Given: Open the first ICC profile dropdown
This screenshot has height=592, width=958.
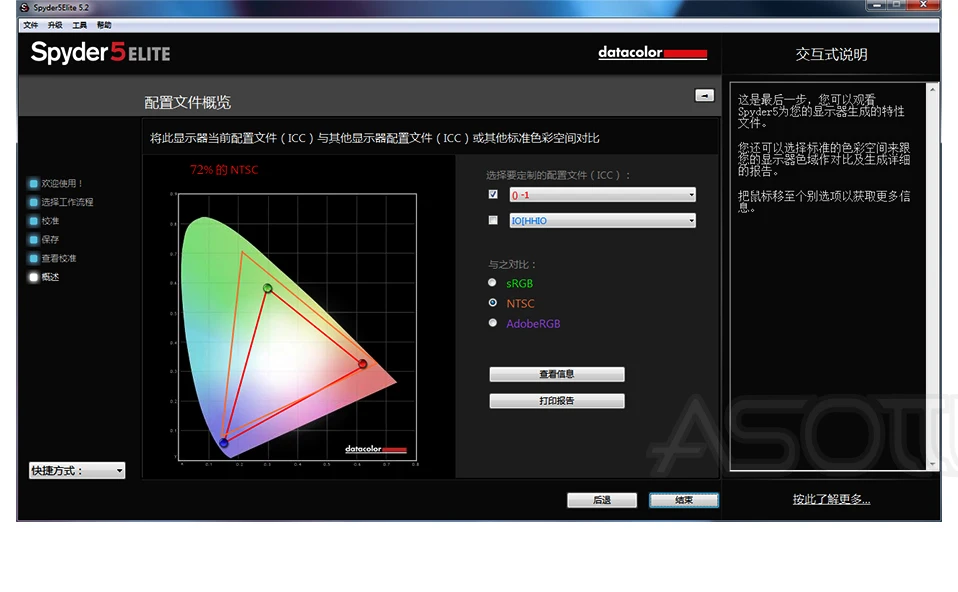Looking at the screenshot, I should (x=602, y=195).
